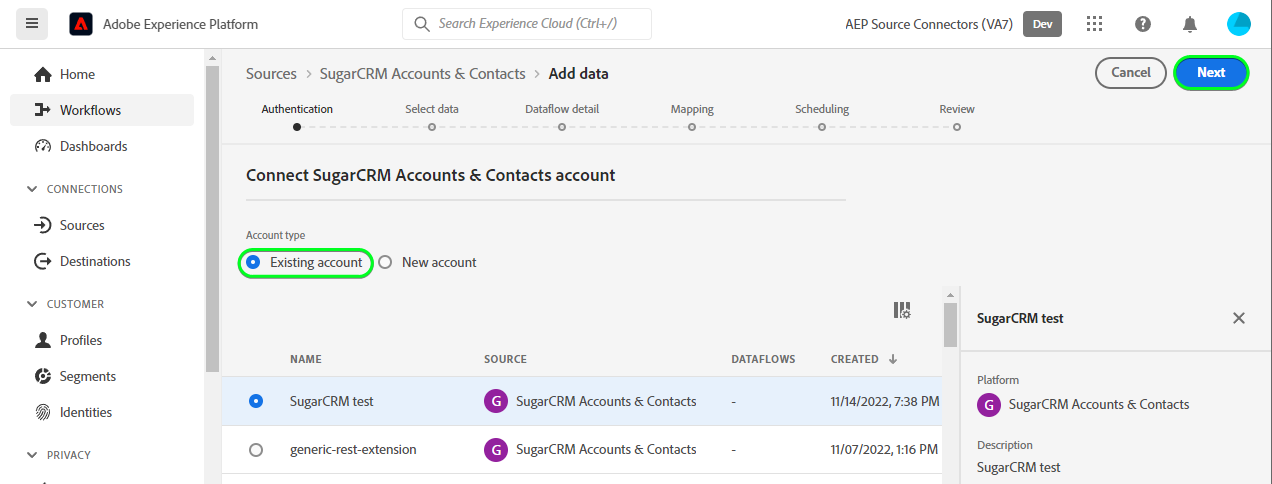
Task: Click the Sources breadcrumb link
Action: pos(271,74)
